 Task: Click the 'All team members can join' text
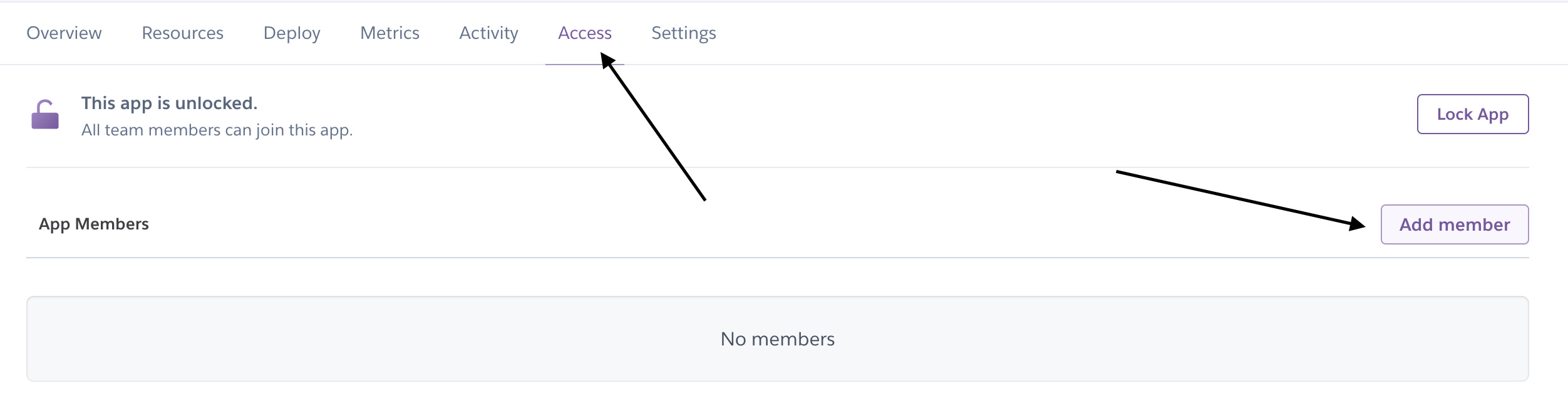pos(217,130)
